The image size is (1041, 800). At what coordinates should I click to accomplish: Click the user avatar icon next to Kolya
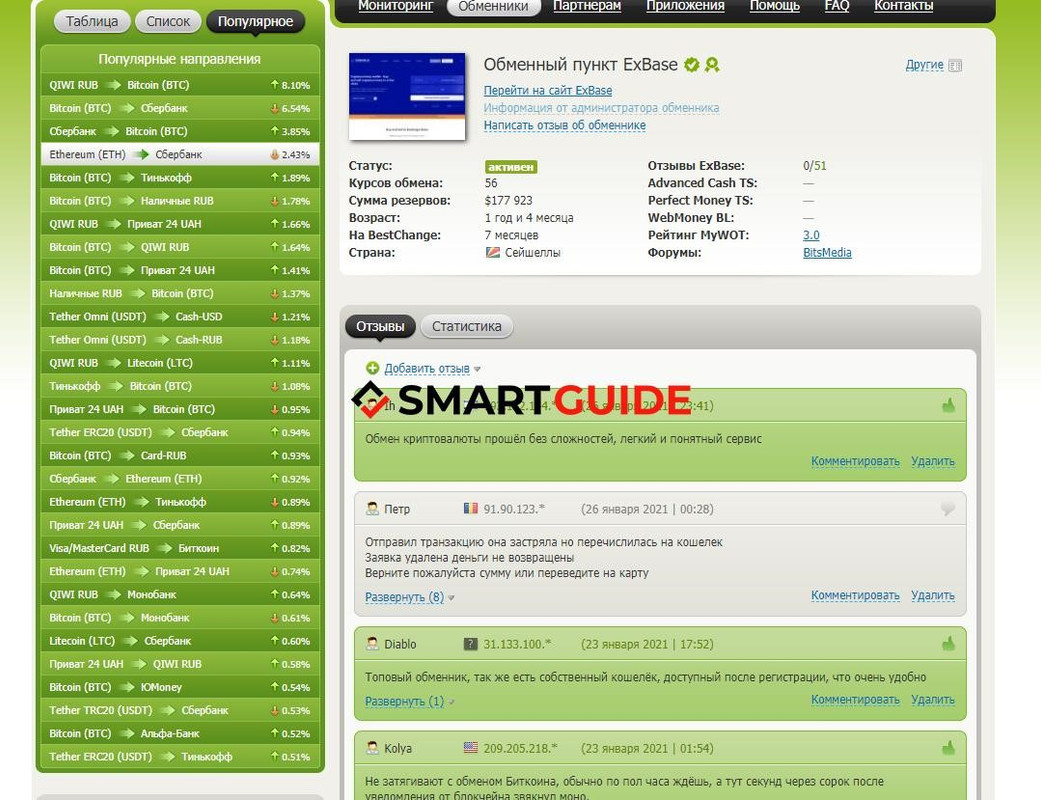372,748
